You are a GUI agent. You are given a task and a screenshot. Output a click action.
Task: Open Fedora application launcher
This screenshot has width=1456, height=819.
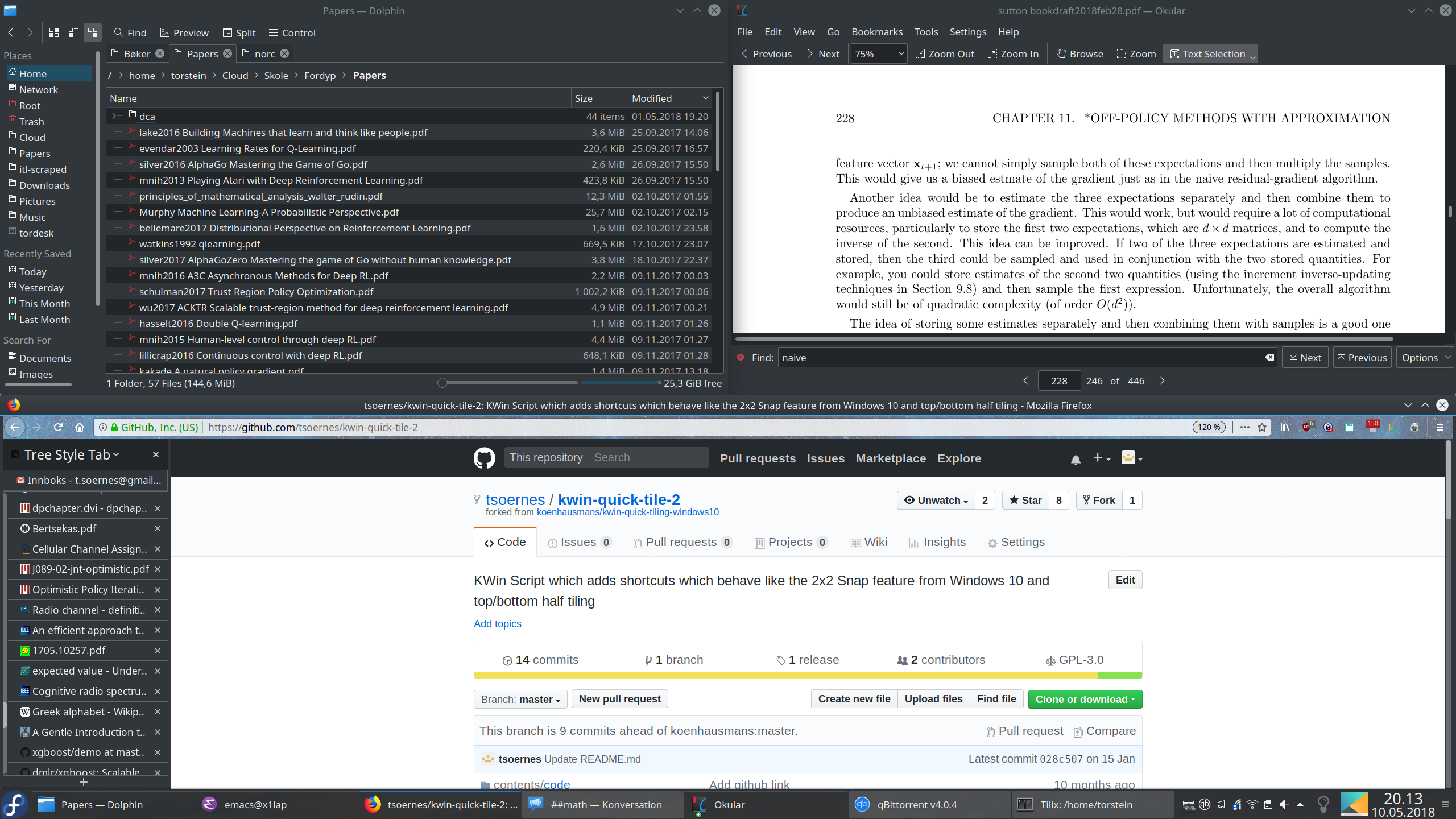[x=15, y=804]
